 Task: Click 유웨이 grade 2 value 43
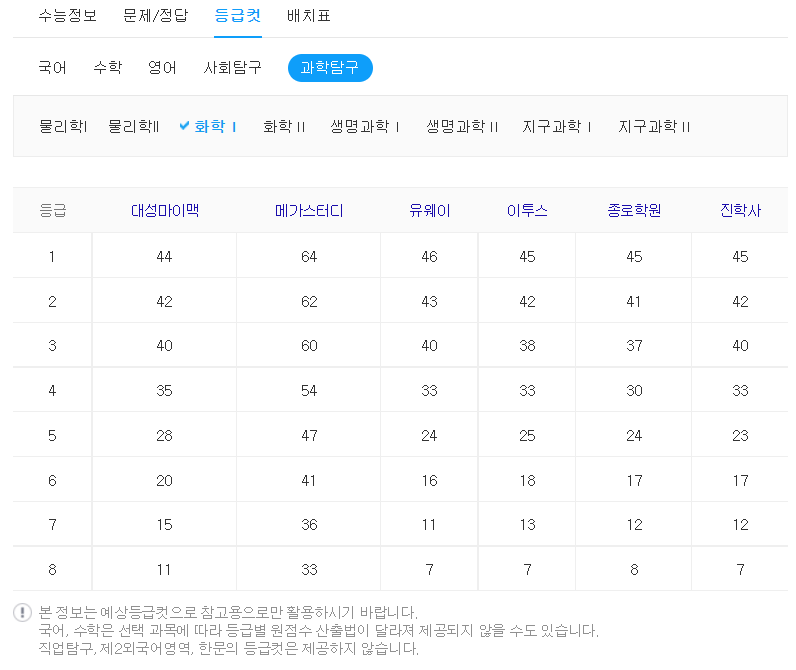click(x=429, y=302)
